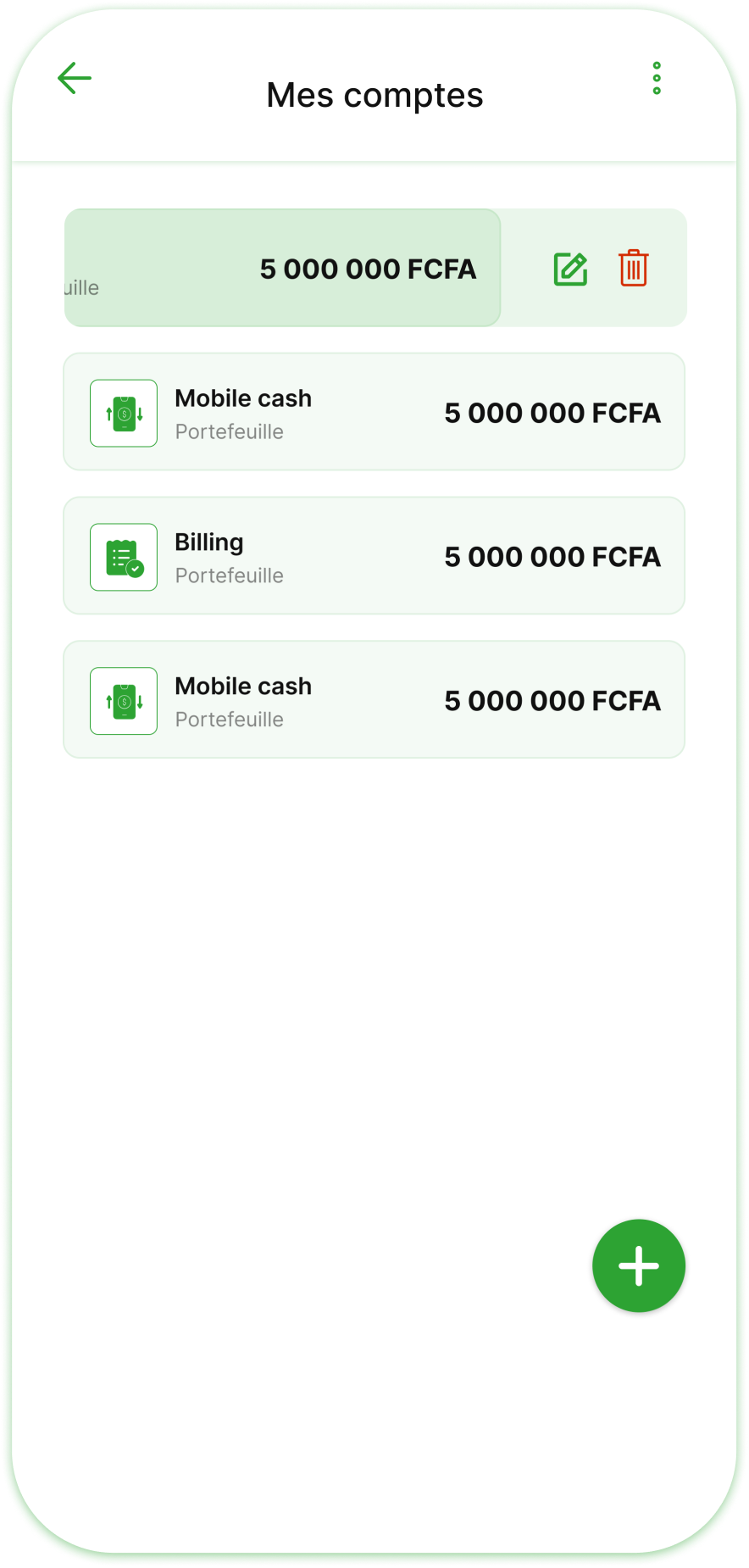Click the first Mobile cash phone icon
Screen dimensions: 749x1568
coord(124,413)
